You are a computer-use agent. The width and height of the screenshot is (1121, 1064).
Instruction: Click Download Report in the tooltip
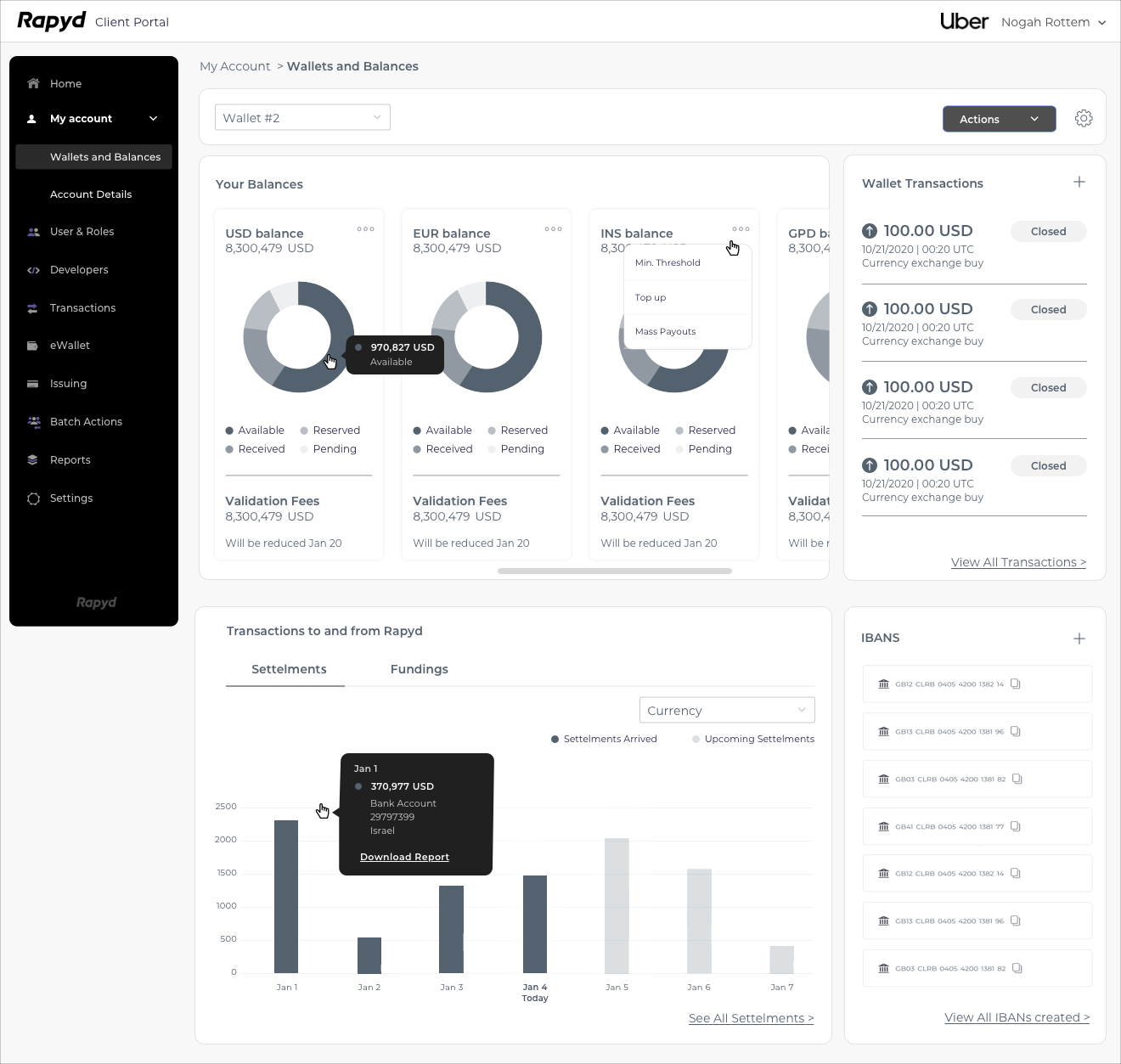(404, 857)
